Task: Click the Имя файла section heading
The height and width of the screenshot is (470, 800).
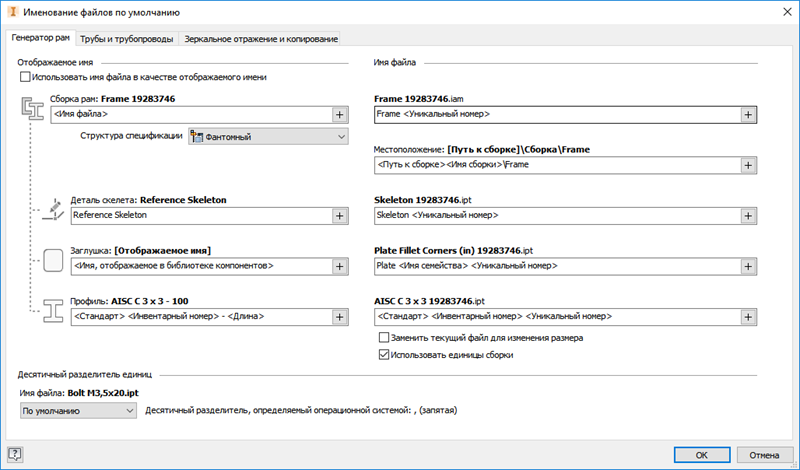Action: pyautogui.click(x=394, y=62)
